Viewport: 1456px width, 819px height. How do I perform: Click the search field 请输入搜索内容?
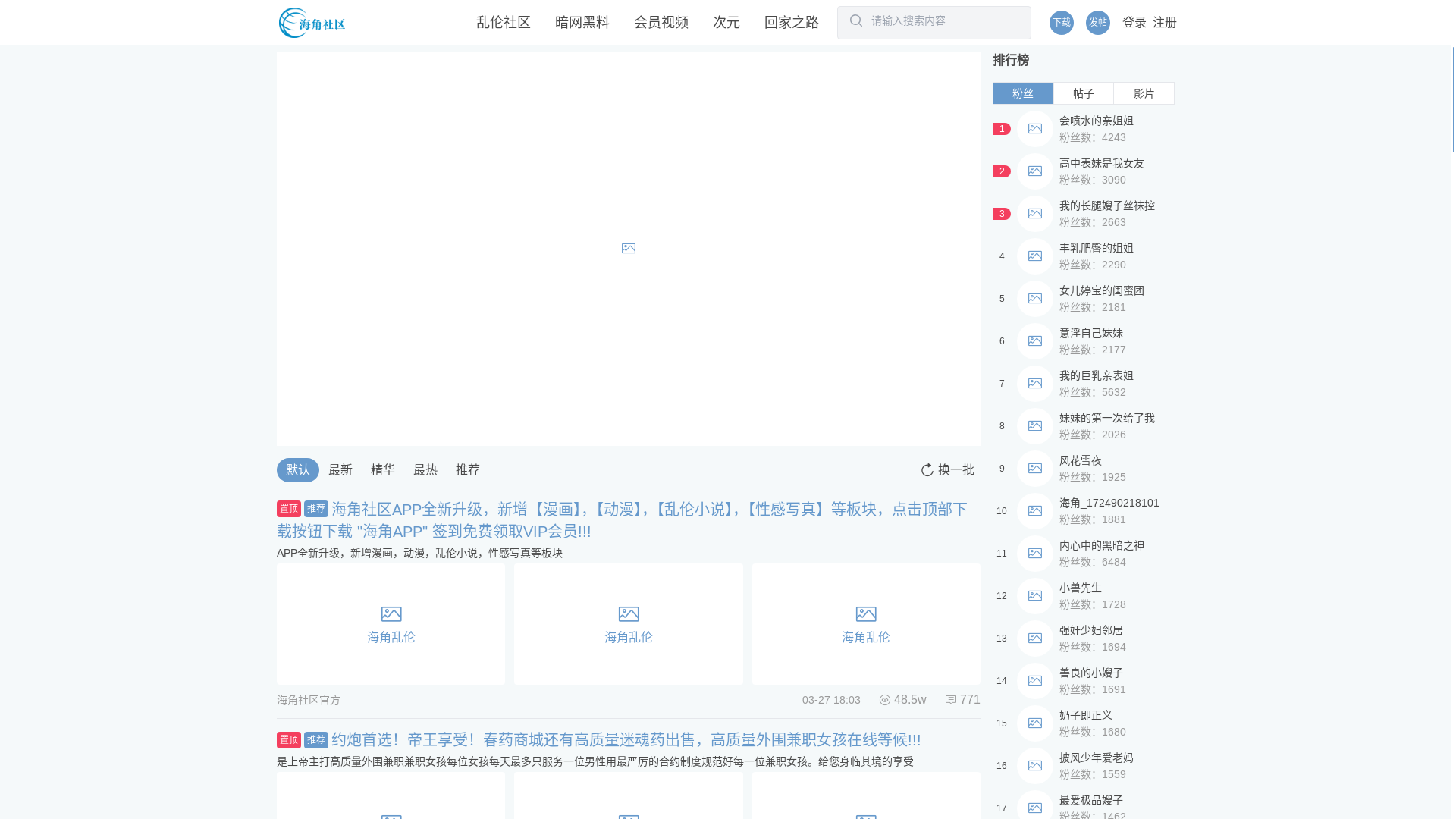click(934, 23)
